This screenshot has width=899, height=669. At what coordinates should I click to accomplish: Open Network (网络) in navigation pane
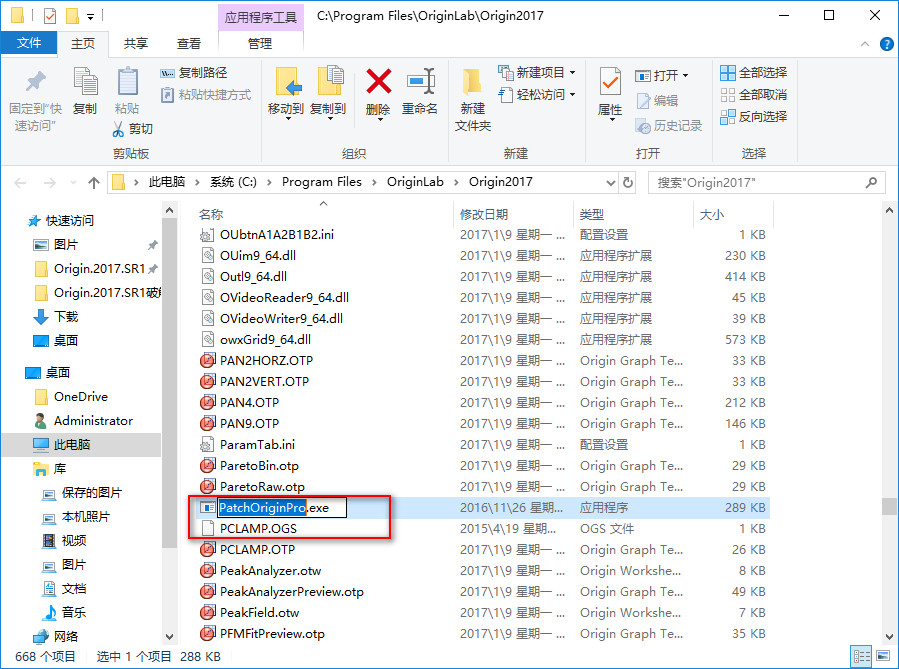65,636
